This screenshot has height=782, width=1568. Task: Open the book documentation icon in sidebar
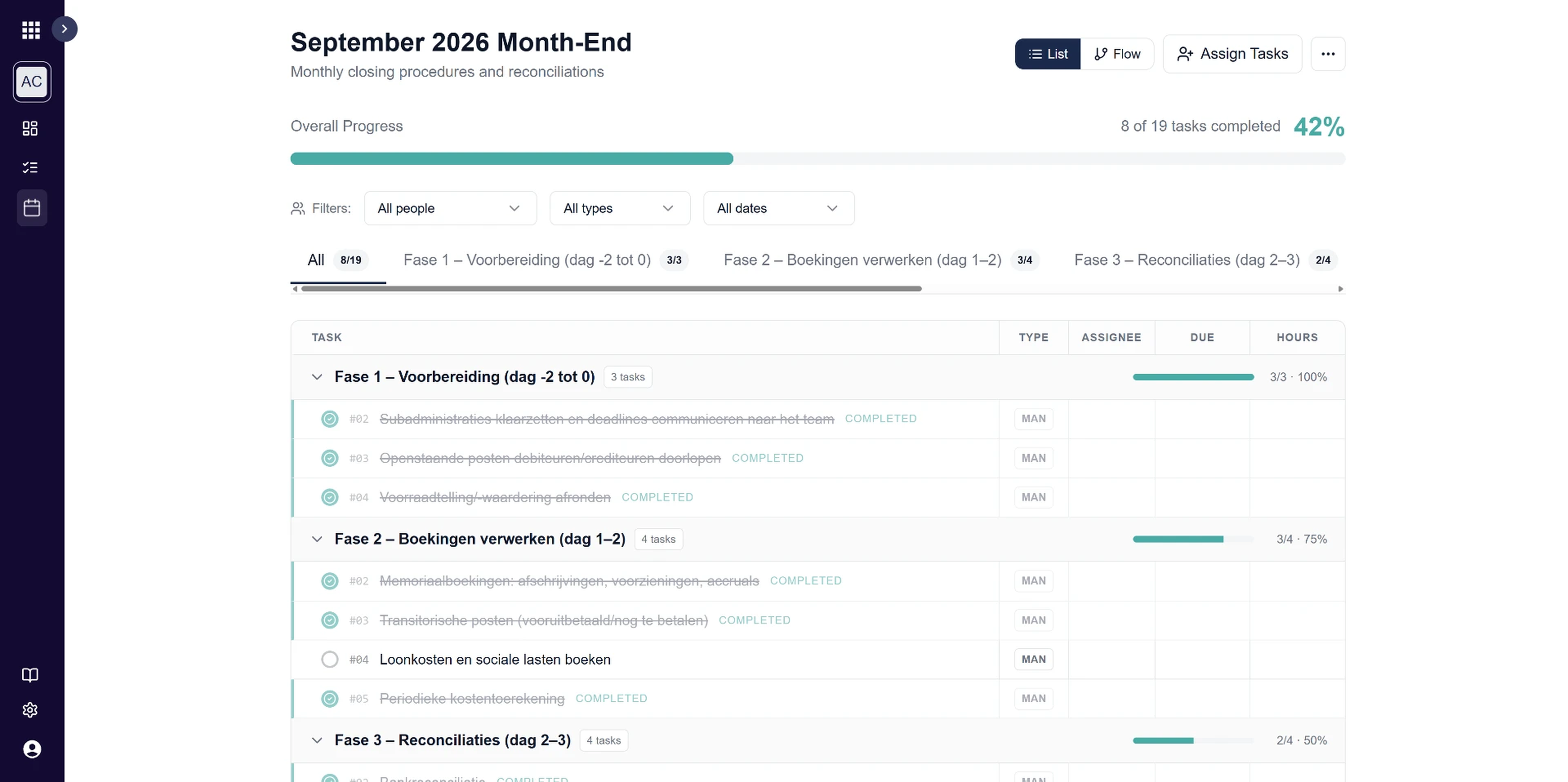coord(30,674)
